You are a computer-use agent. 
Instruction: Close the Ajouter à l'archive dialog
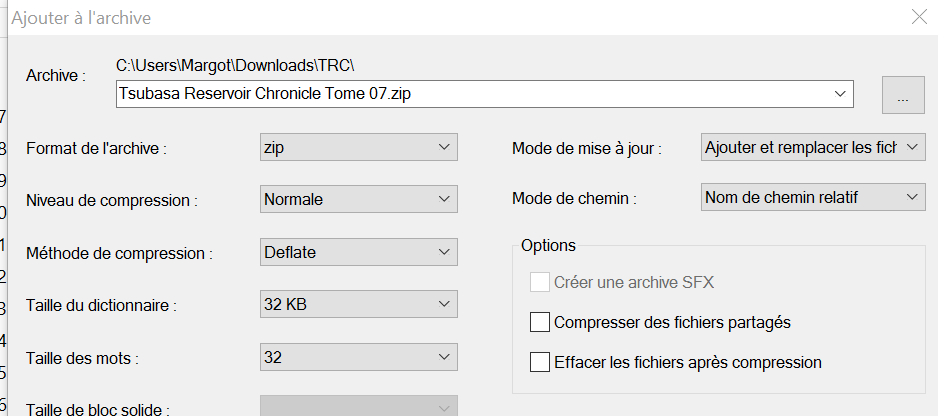919,17
